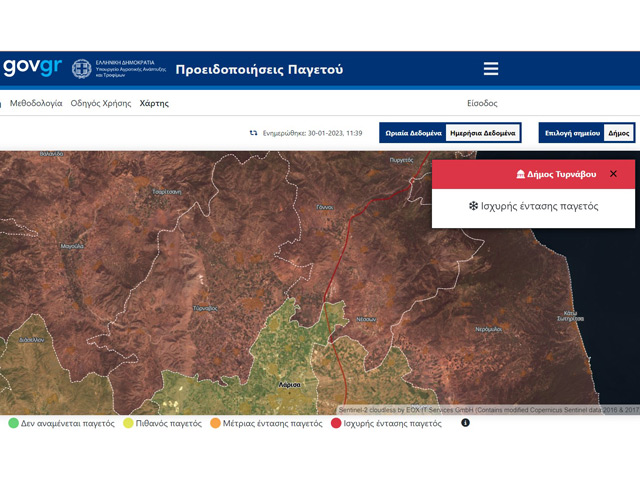Open the legend info icon

coord(465,423)
